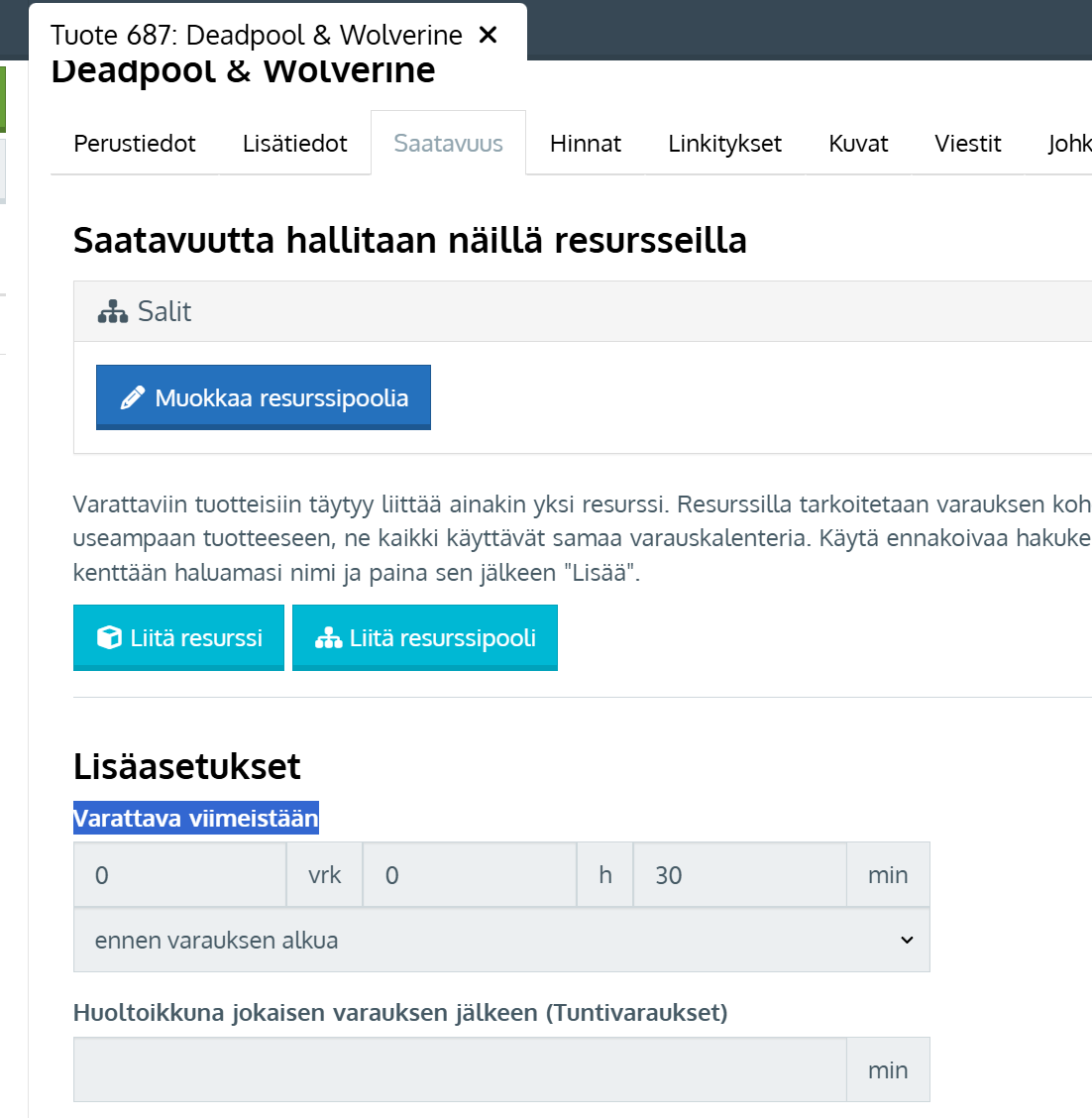
Task: Click the Huoltoikkuna minutes input field
Action: [460, 1070]
